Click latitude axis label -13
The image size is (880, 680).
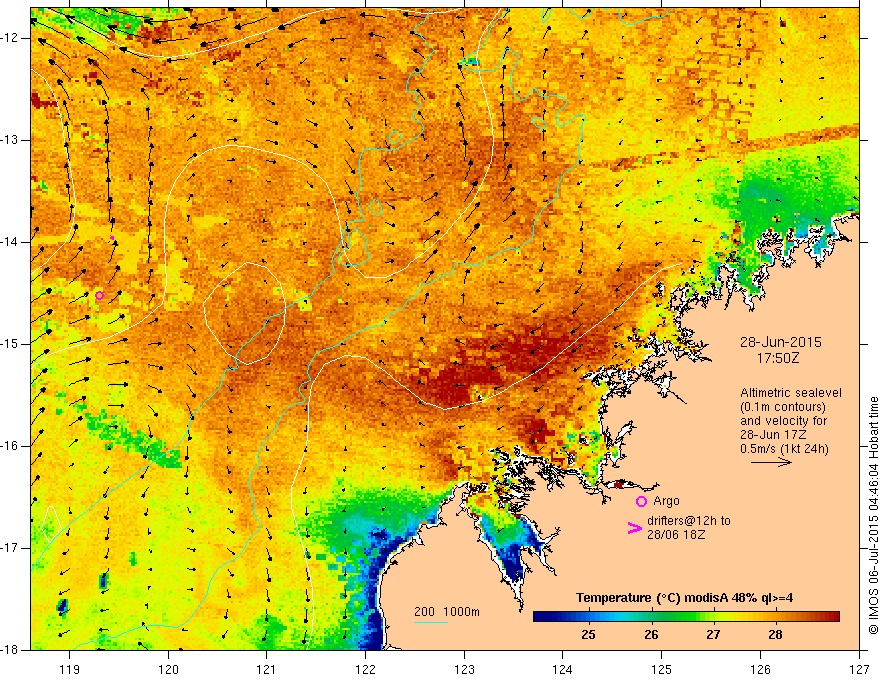click(11, 140)
